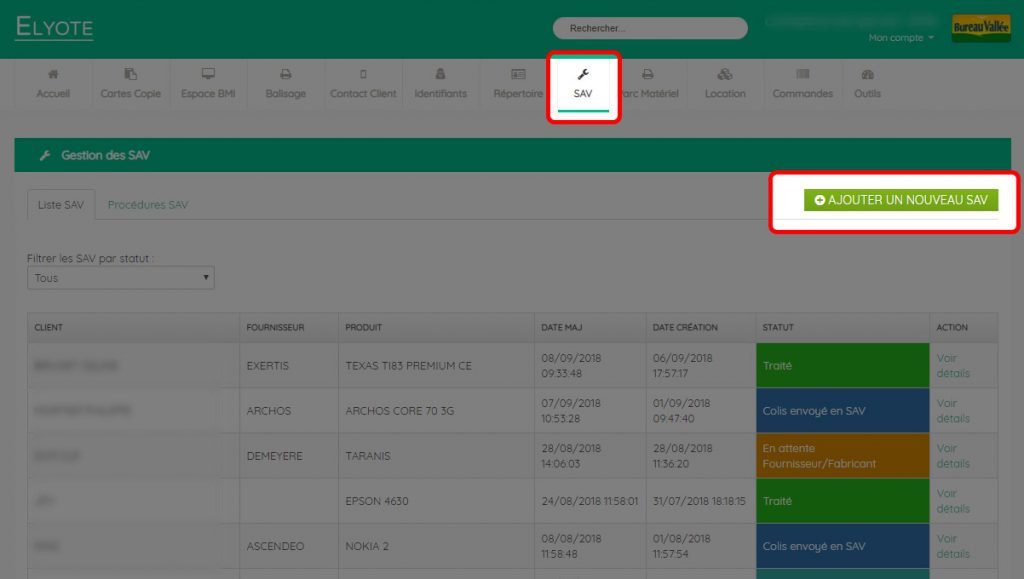Open the Répertoire card icon
Viewport: 1024px width, 579px height.
click(x=518, y=74)
